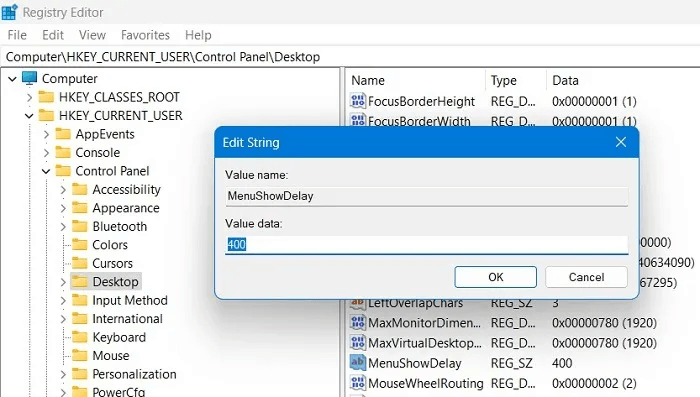The image size is (700, 397).
Task: Click the MaxVirtualDesktop value name
Action: coord(425,343)
